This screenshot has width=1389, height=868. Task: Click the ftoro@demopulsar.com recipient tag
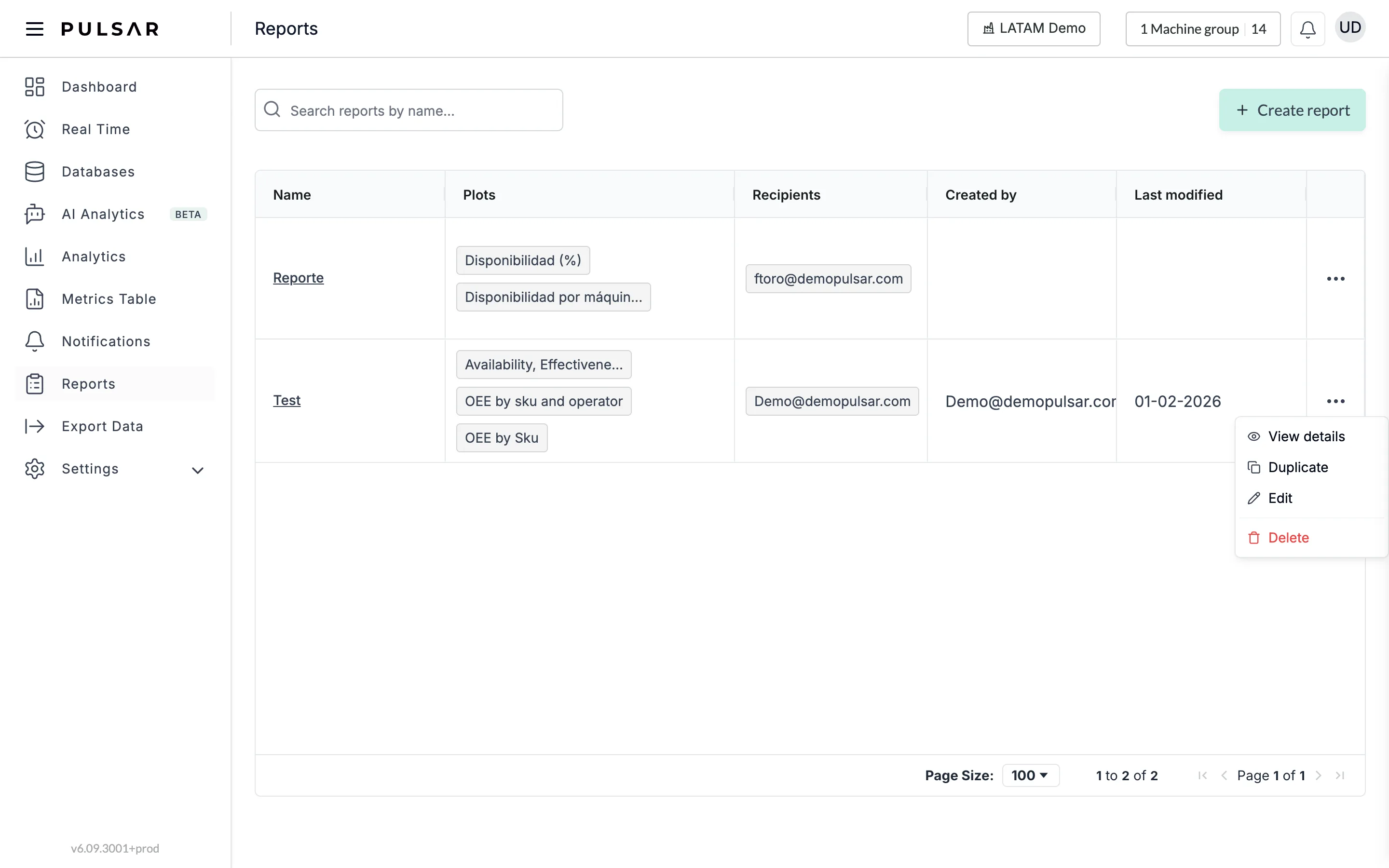[828, 278]
